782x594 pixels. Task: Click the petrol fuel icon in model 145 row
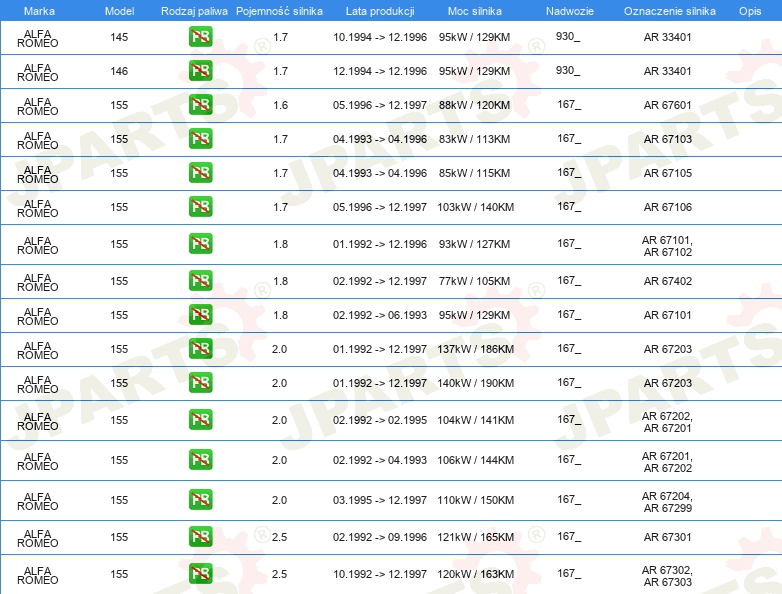(x=200, y=36)
